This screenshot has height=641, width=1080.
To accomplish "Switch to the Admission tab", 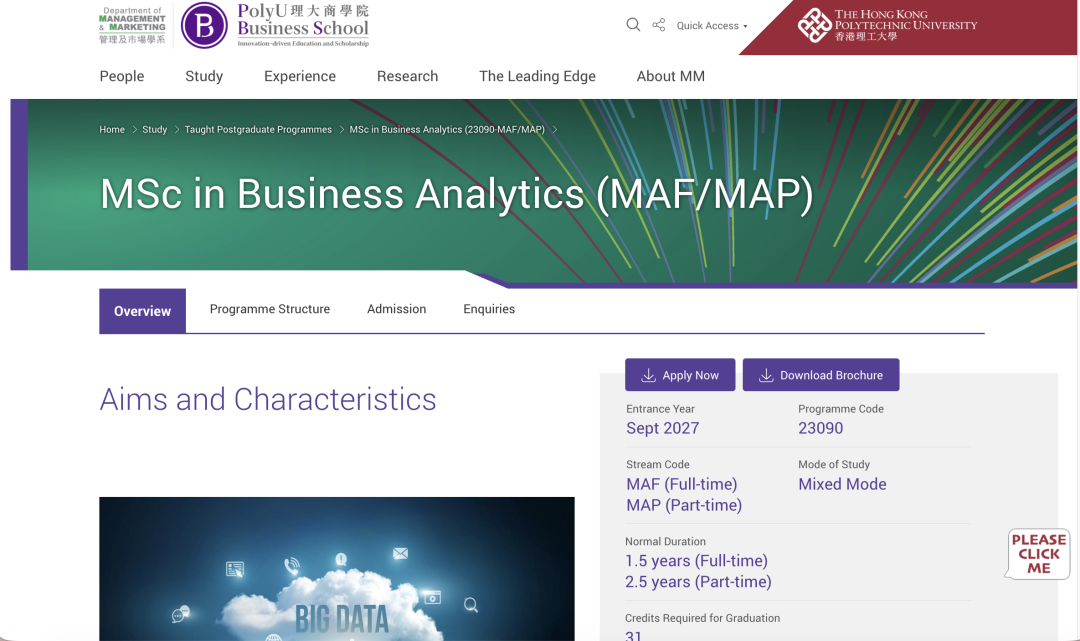I will coord(397,309).
